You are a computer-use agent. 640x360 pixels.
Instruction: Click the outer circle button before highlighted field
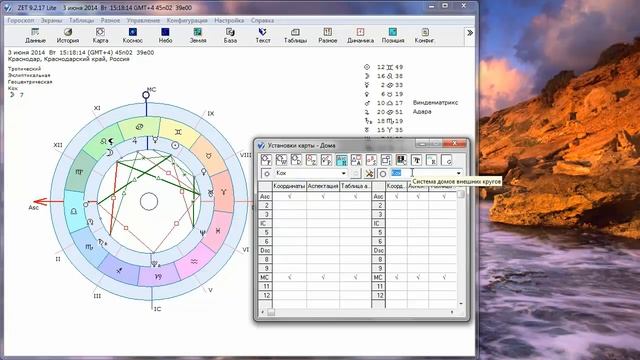[382, 173]
